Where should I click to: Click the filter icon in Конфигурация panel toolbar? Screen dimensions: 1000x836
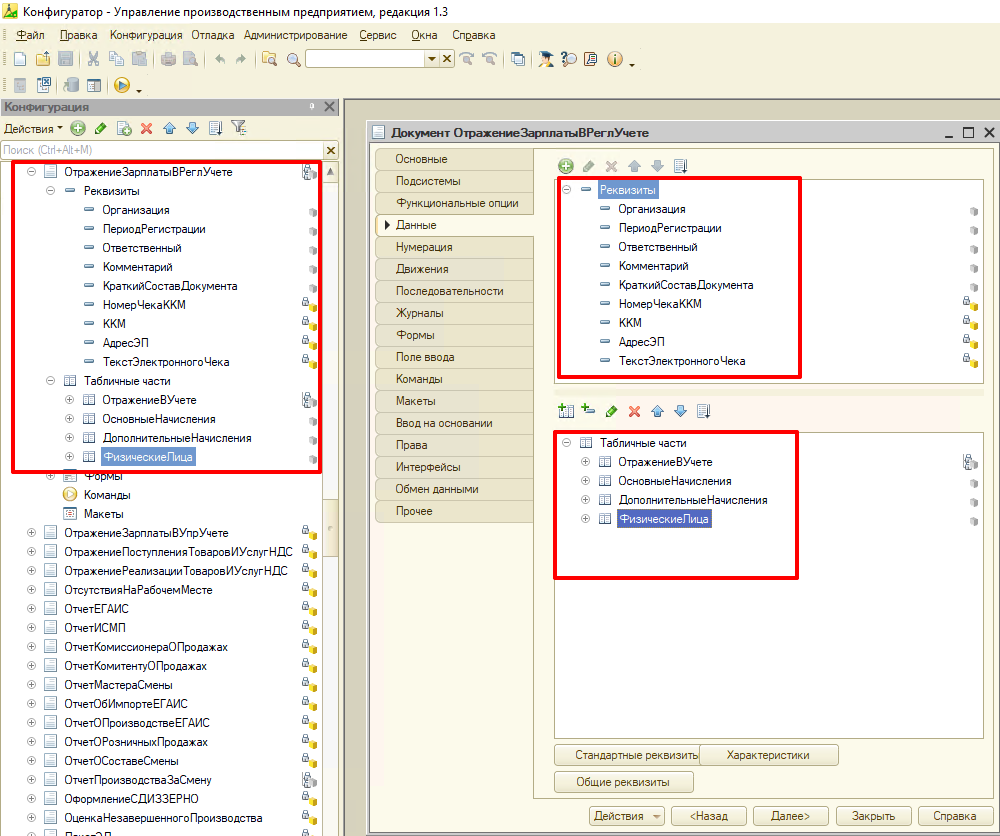click(x=238, y=128)
